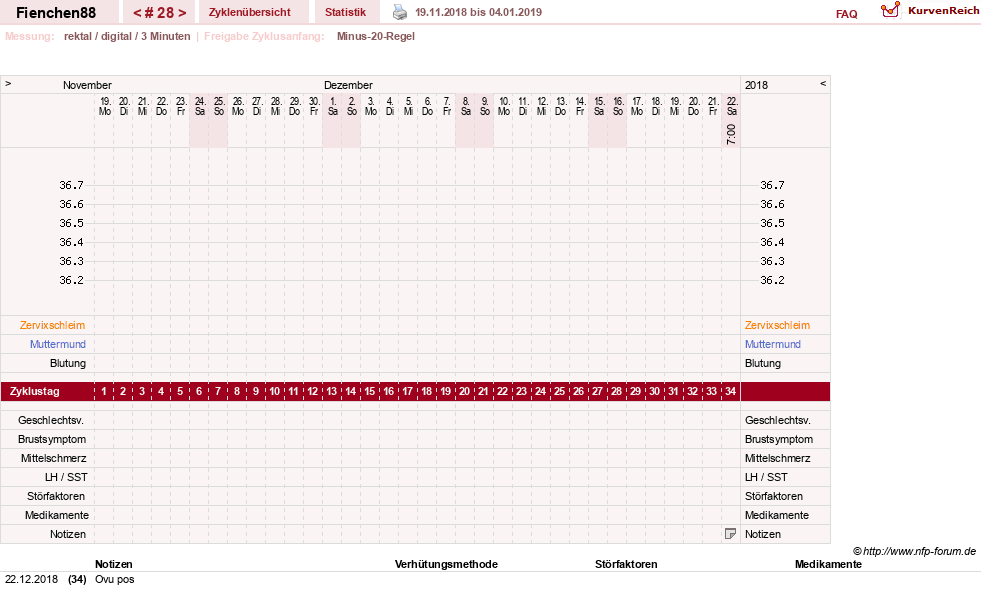Click the Muttermund label on the right side

coord(773,344)
